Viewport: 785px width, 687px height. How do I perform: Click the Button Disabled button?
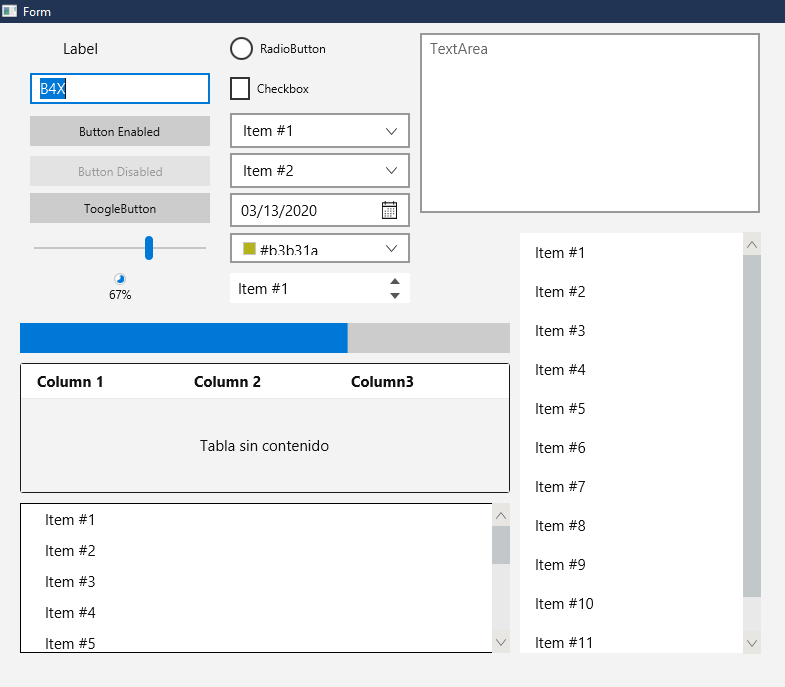coord(120,171)
